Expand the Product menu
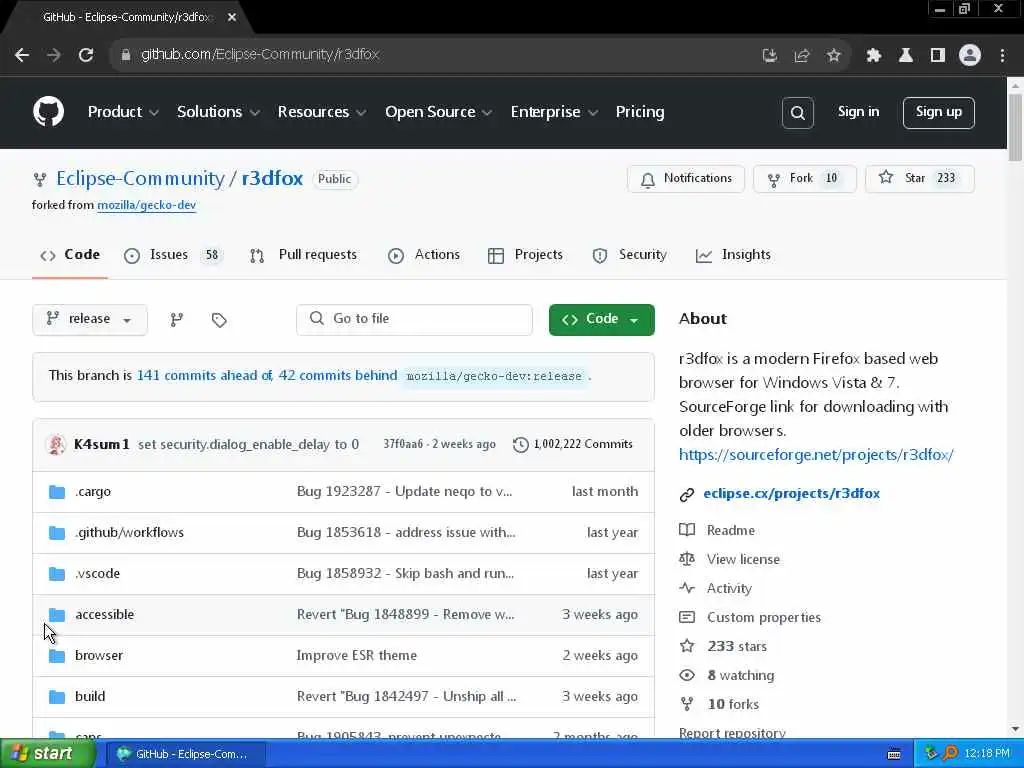1024x768 pixels. pyautogui.click(x=123, y=112)
